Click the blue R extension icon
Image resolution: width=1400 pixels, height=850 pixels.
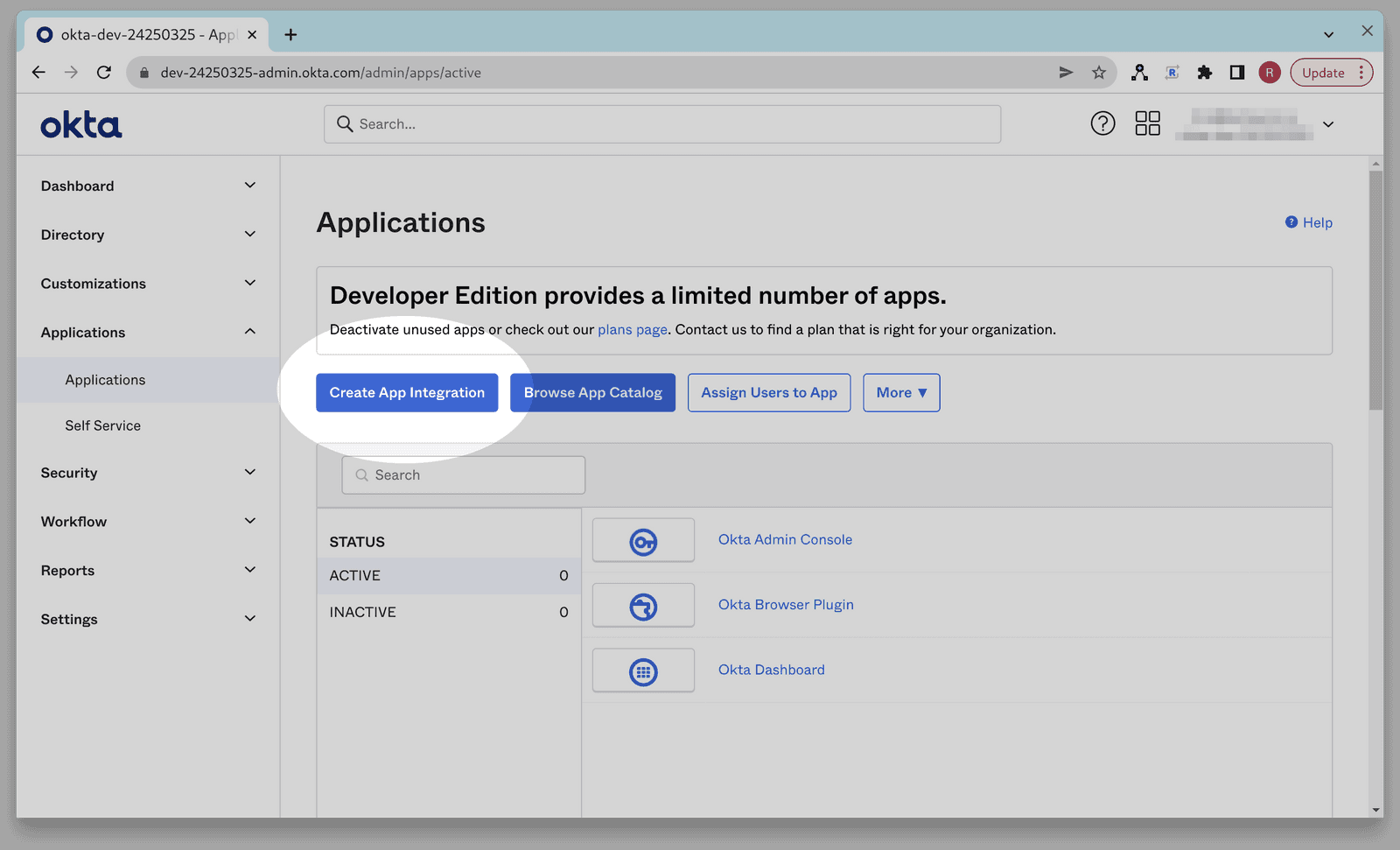point(1172,73)
